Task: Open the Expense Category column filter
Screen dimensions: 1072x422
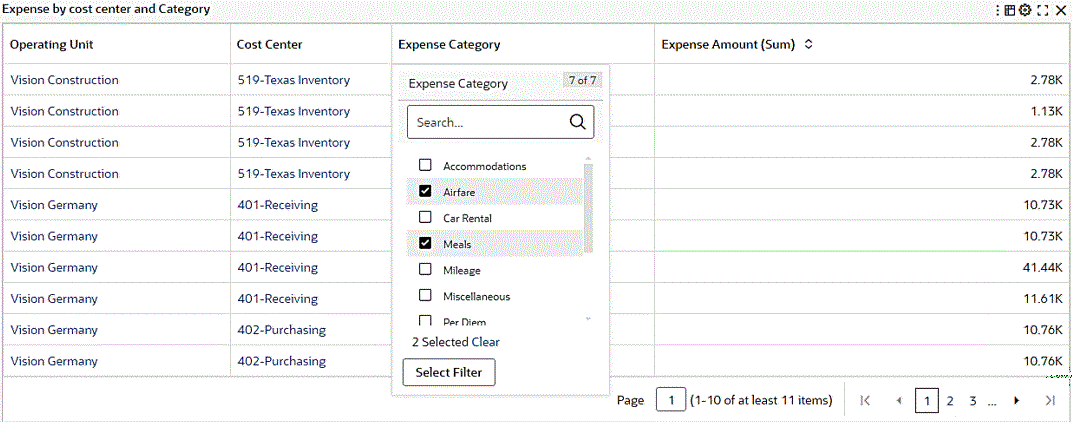Action: pos(449,45)
